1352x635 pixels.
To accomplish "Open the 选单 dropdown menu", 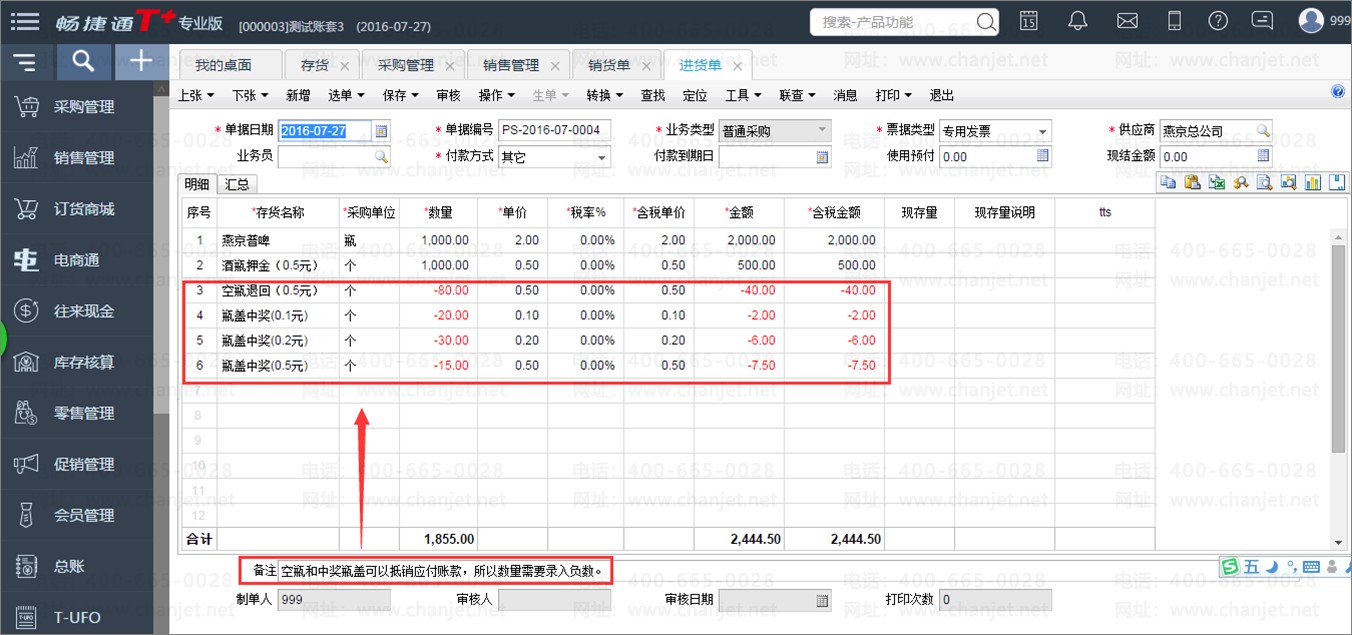I will tap(346, 95).
